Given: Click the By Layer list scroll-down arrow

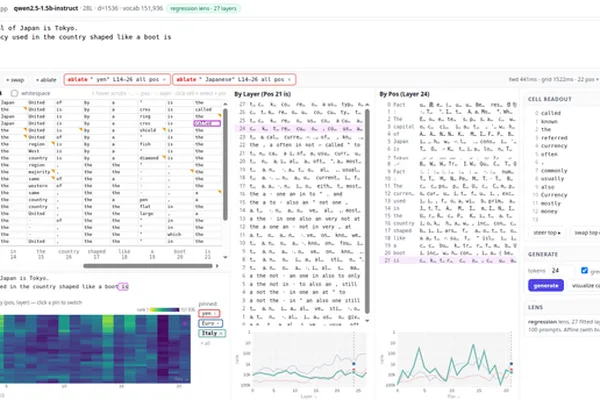Looking at the screenshot, I should (367, 321).
